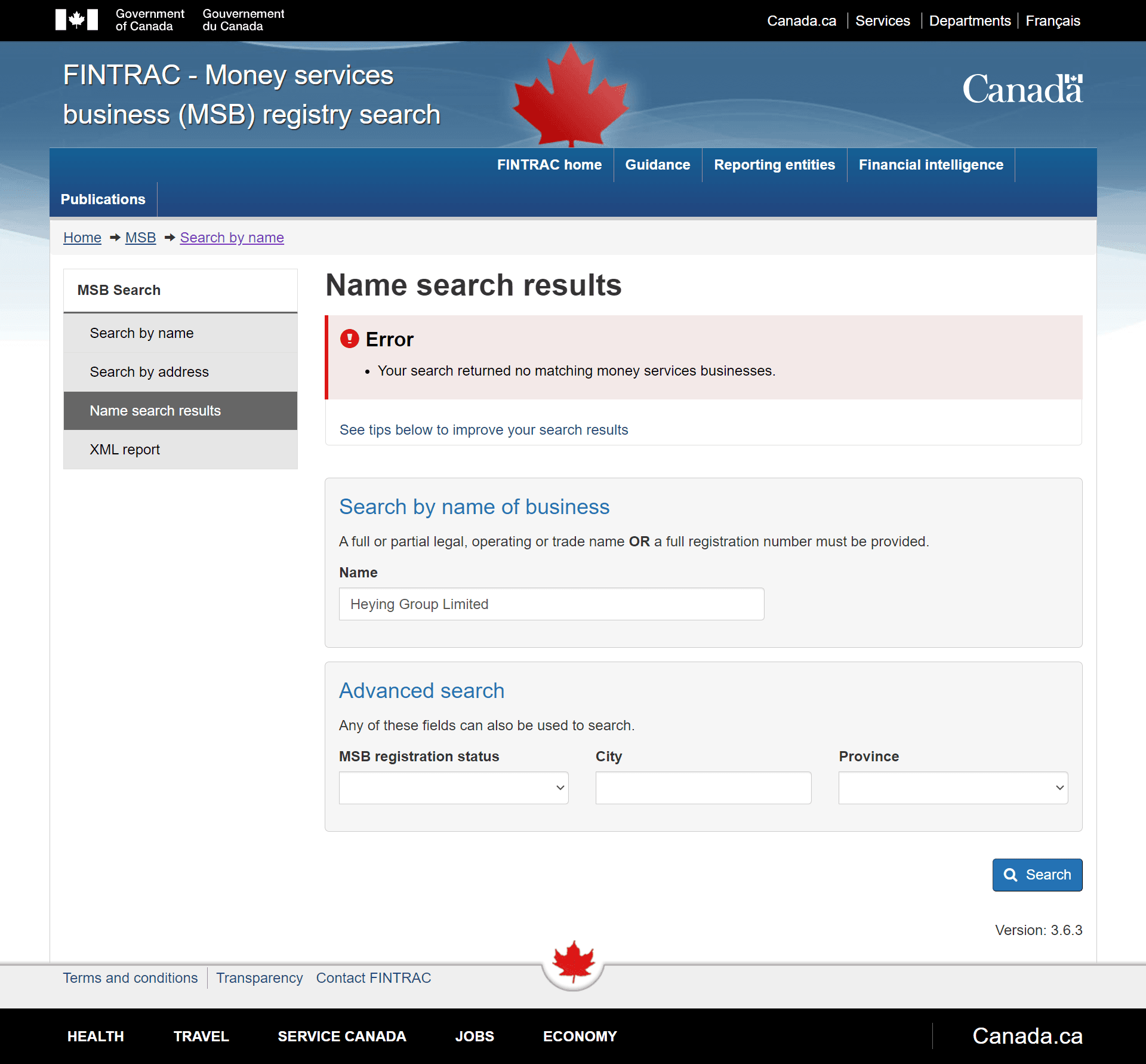Click the Canada wordmark in the header
The image size is (1146, 1064).
tap(1022, 88)
